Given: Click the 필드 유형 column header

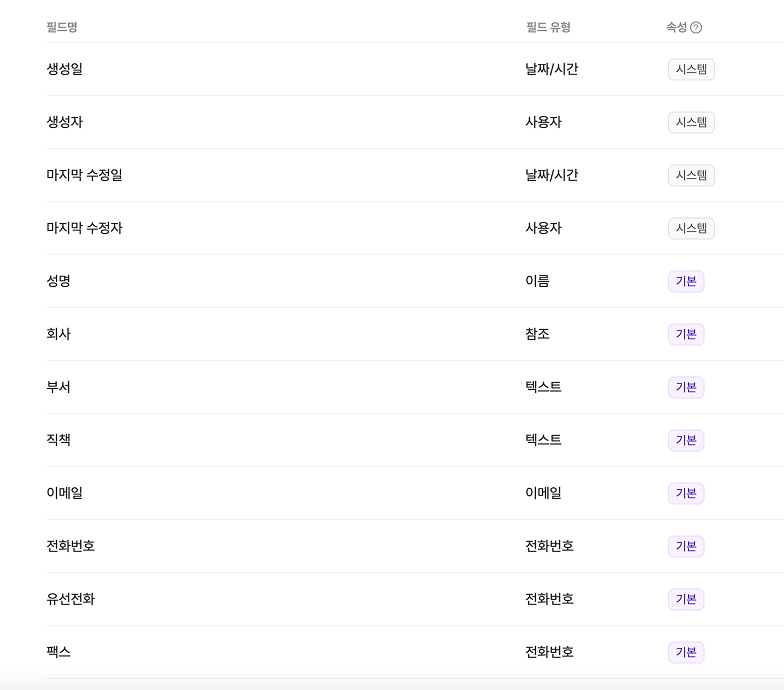Looking at the screenshot, I should point(548,27).
